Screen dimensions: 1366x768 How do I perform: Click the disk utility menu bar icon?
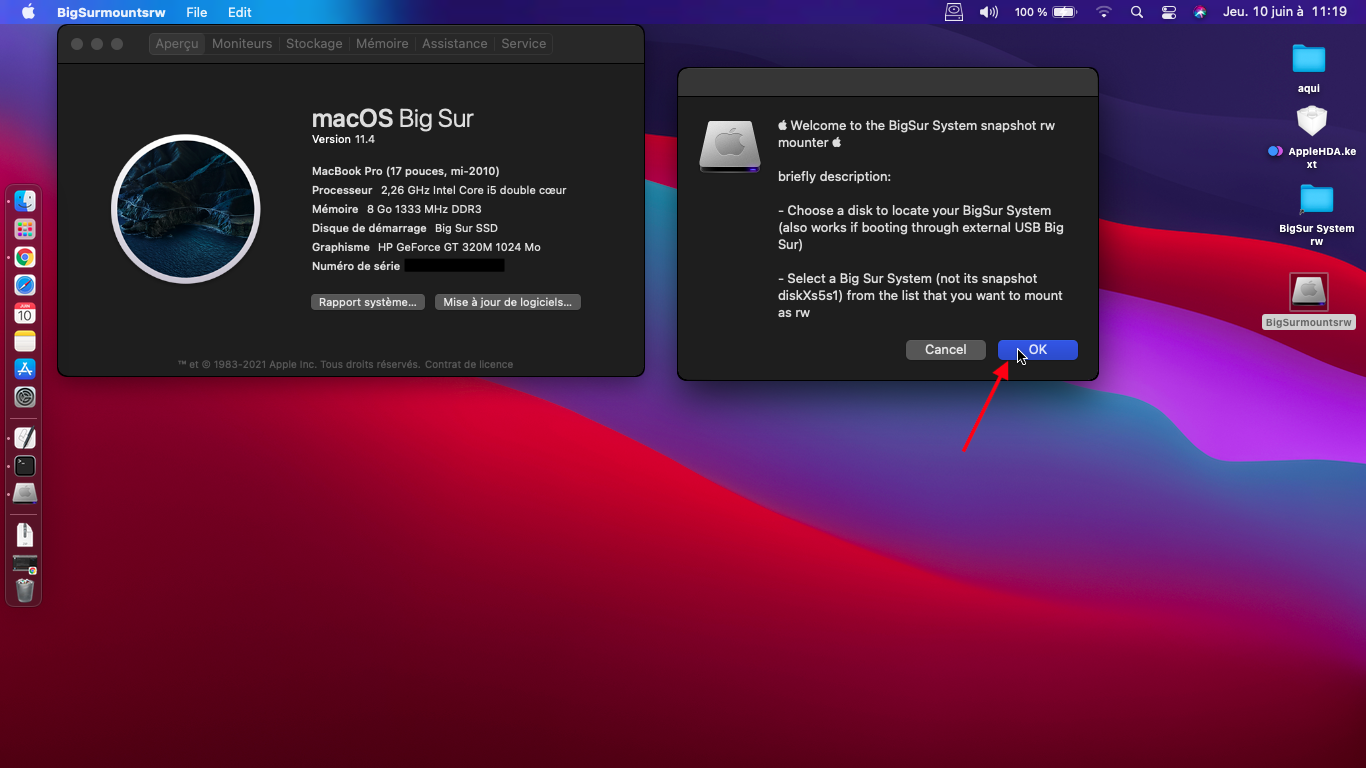[954, 12]
